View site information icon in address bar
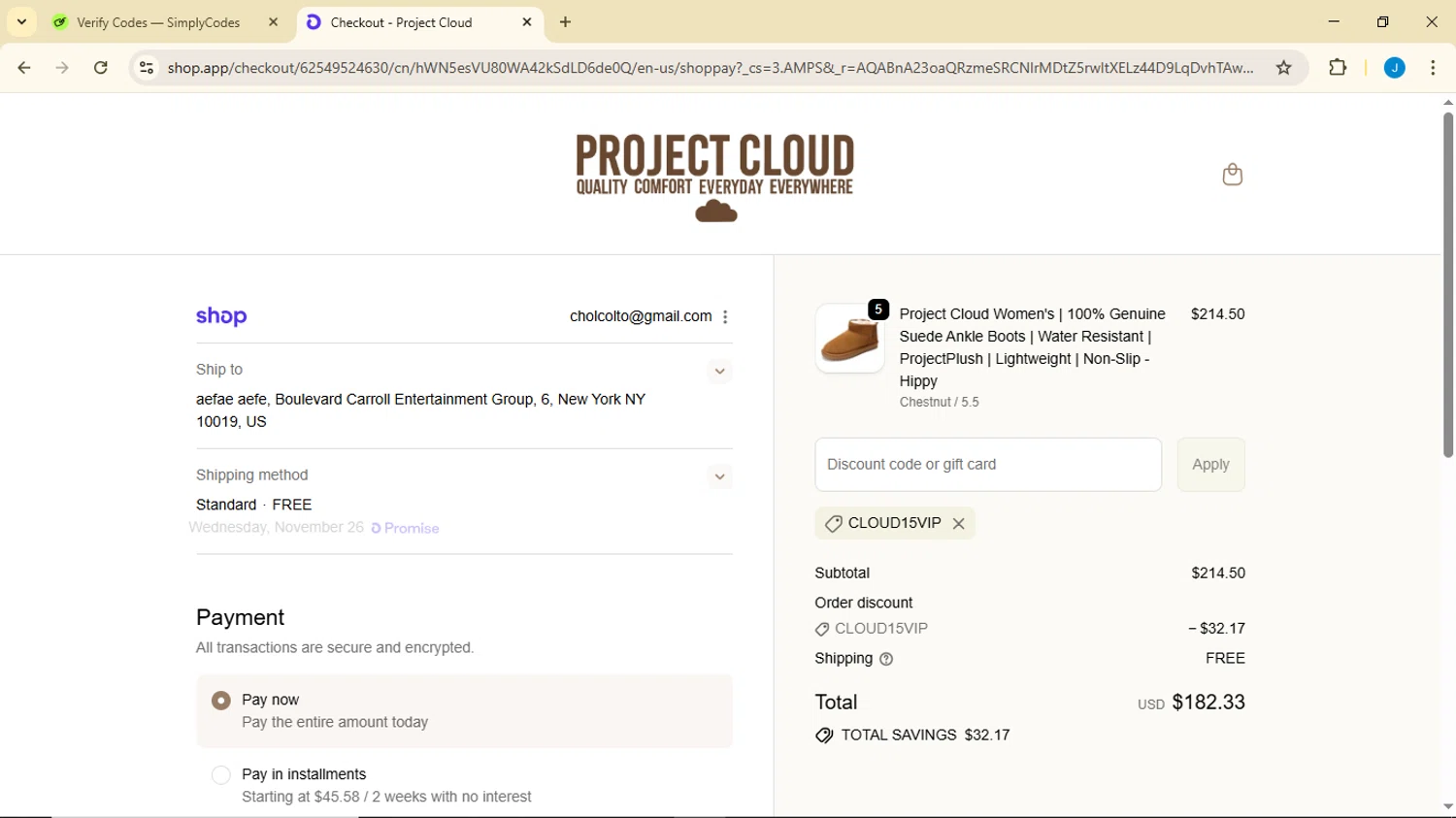This screenshot has height=818, width=1456. [x=147, y=68]
